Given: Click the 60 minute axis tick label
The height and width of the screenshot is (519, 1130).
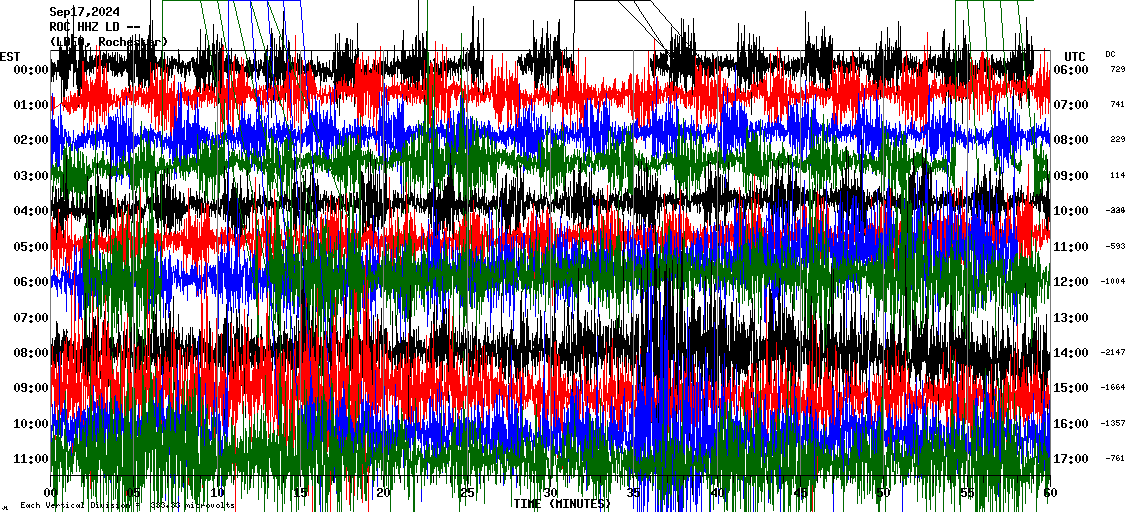Looking at the screenshot, I should pyautogui.click(x=1048, y=493).
